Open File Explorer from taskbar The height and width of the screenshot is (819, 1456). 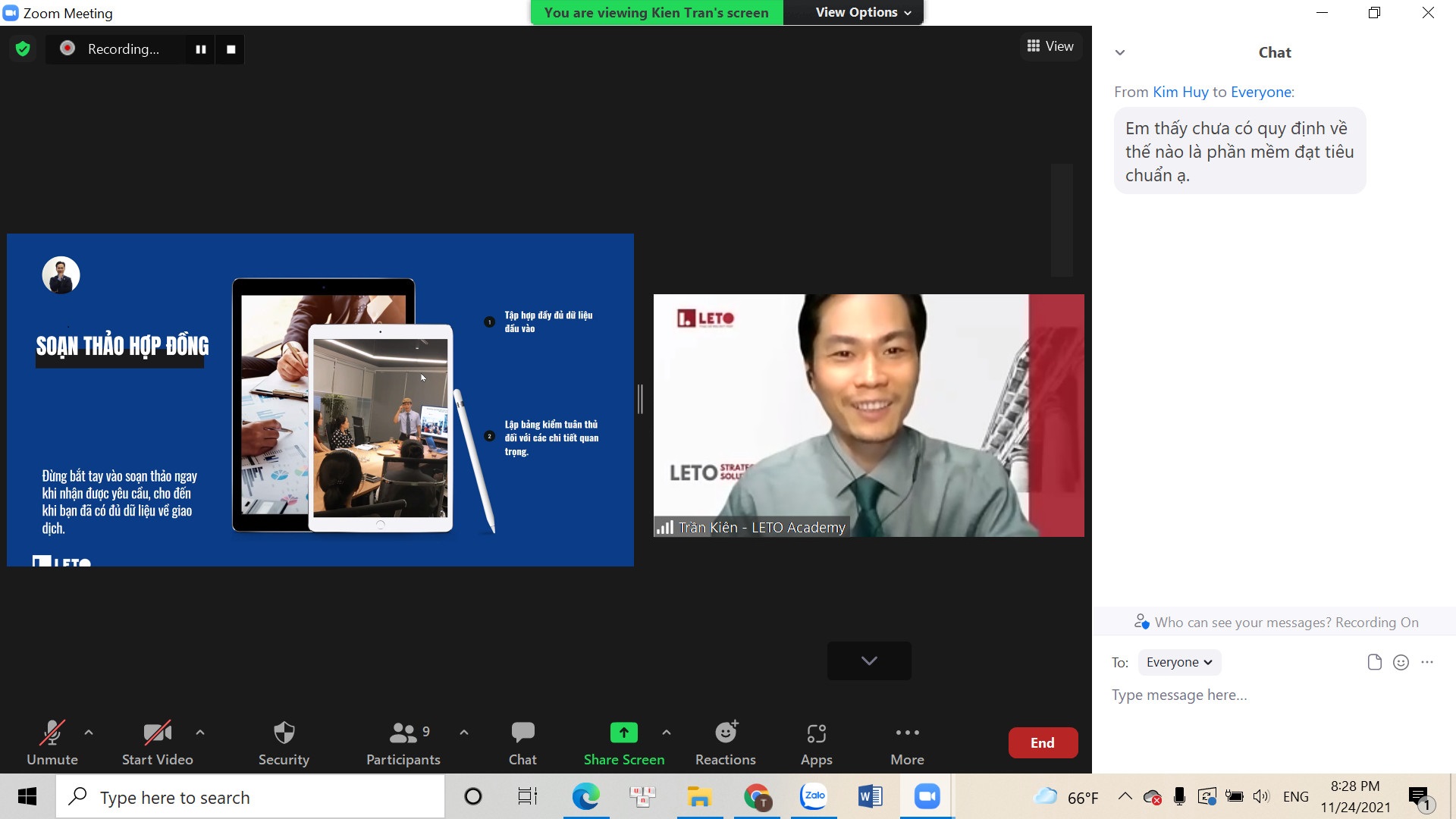(698, 796)
